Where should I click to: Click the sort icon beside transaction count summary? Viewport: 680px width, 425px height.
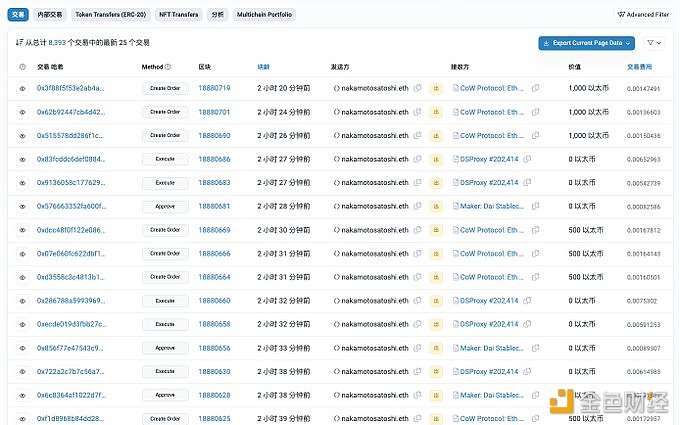(x=19, y=42)
